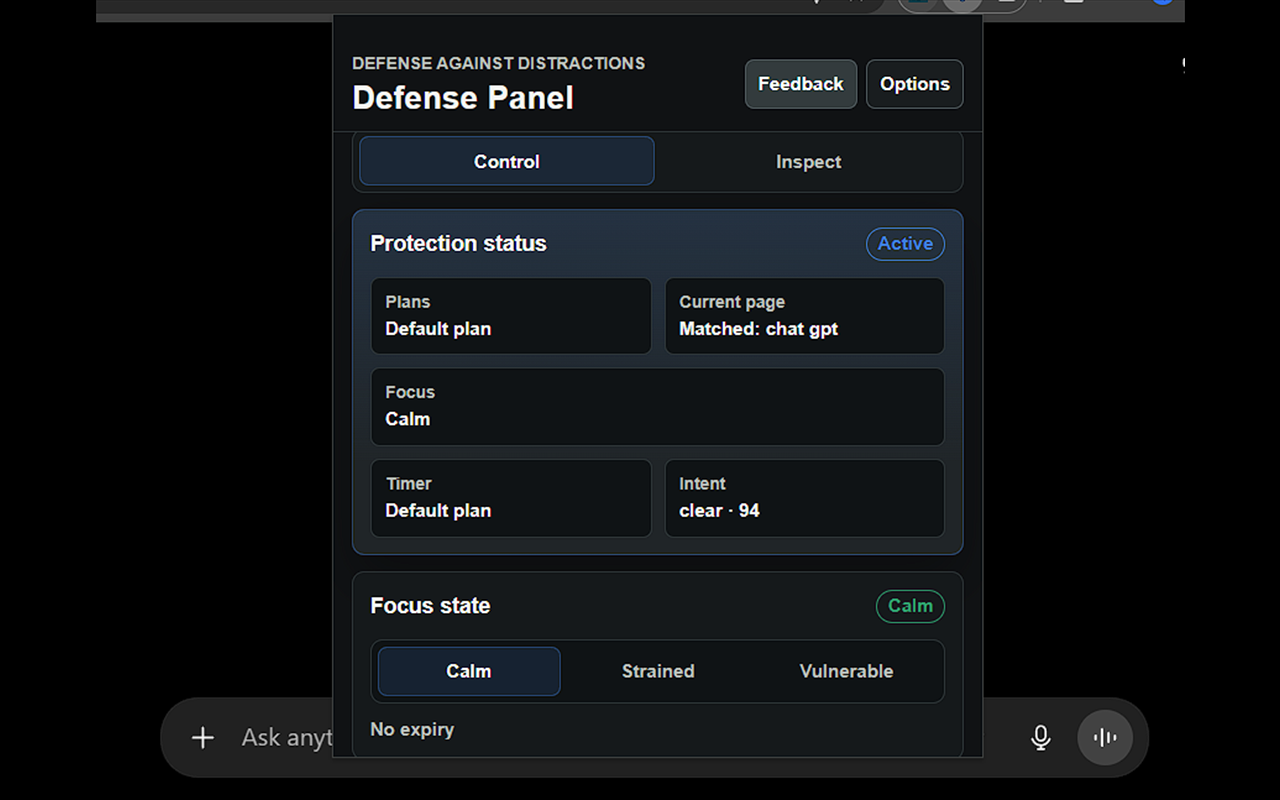Image resolution: width=1280 pixels, height=800 pixels.
Task: Switch to the Control tab
Action: [507, 161]
